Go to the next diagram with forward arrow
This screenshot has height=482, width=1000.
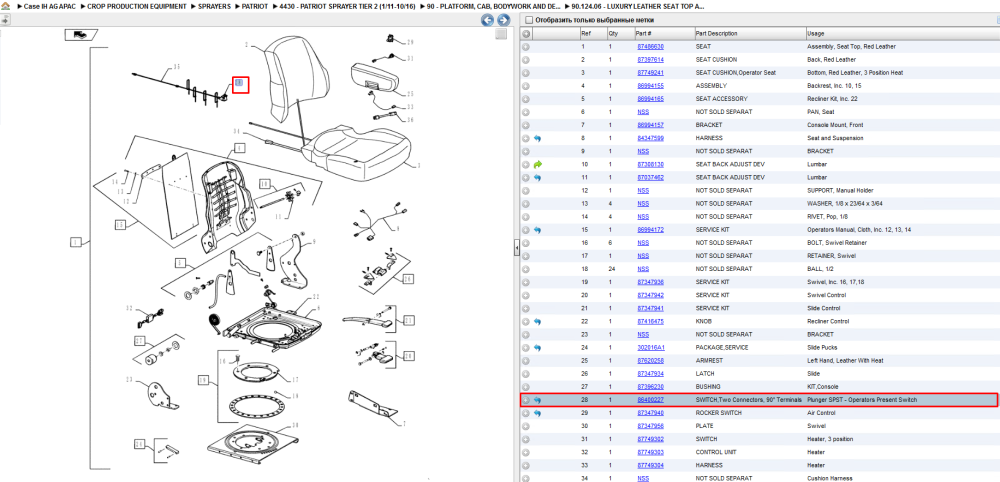coord(503,20)
